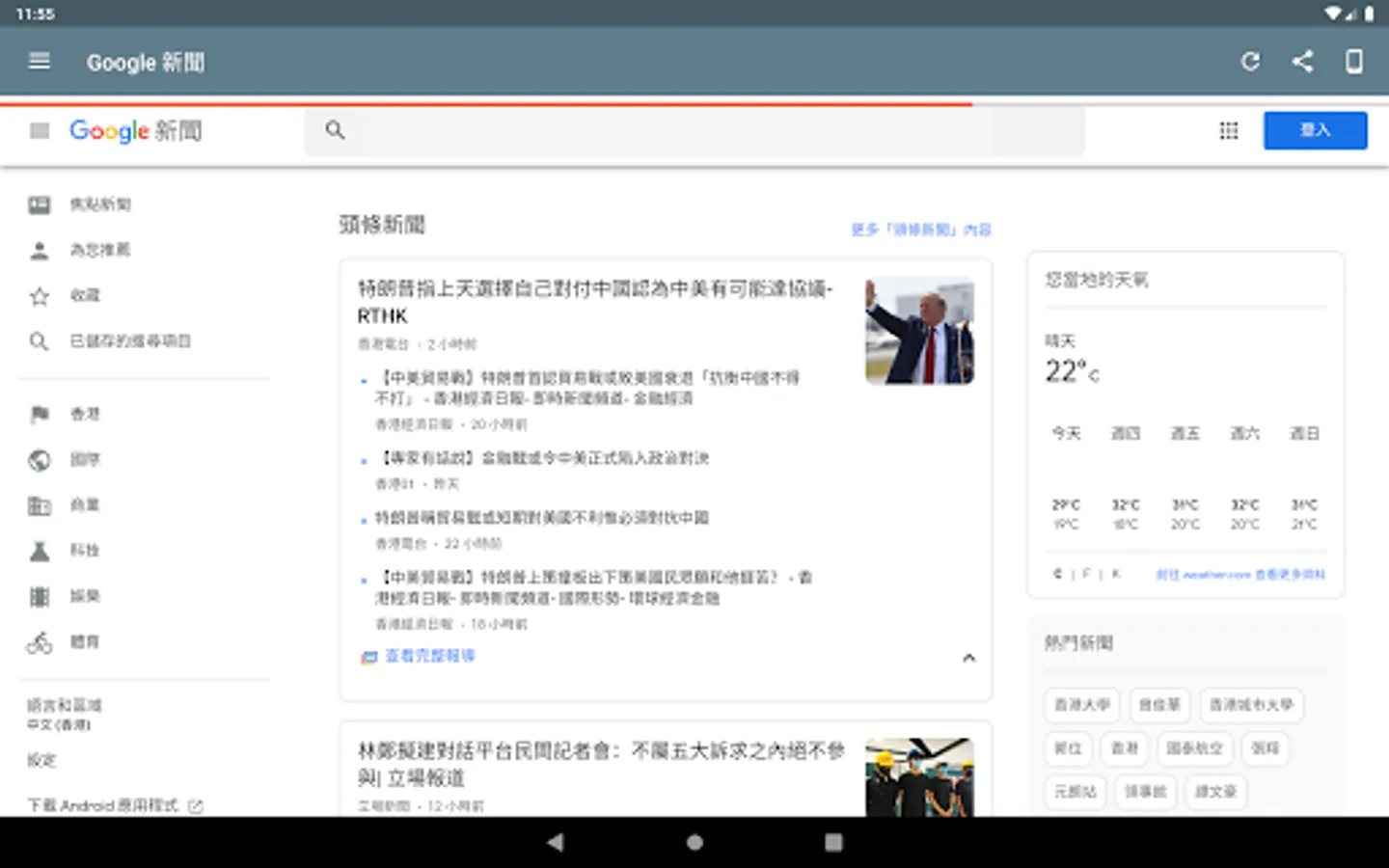
Task: Open 收藏 section in sidebar
Action: (85, 296)
